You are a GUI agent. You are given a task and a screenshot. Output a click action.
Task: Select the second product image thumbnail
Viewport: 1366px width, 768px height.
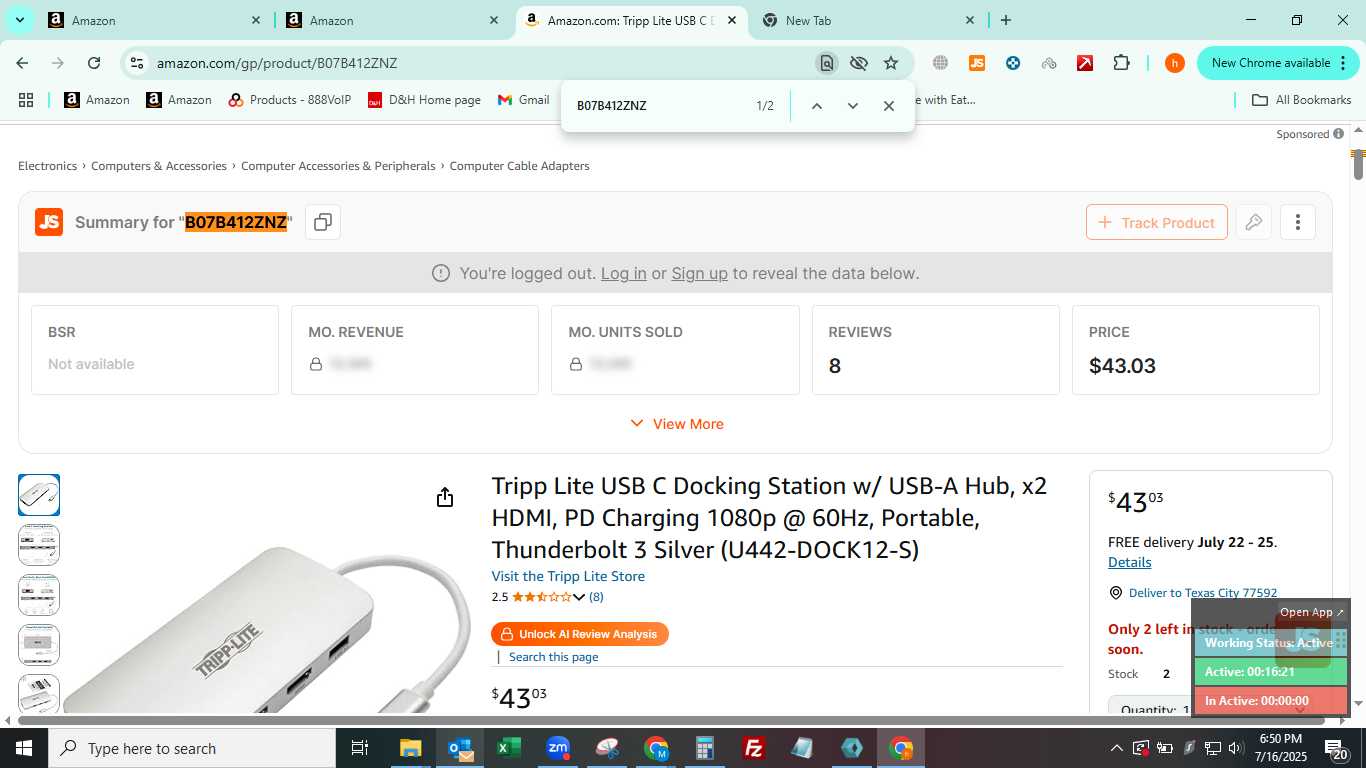point(39,545)
